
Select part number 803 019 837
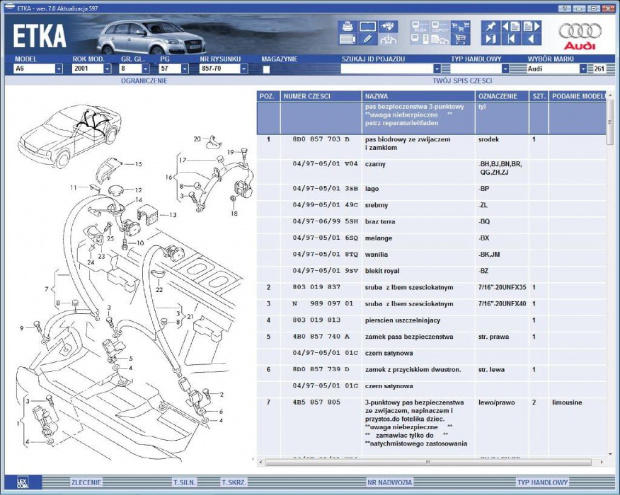316,287
